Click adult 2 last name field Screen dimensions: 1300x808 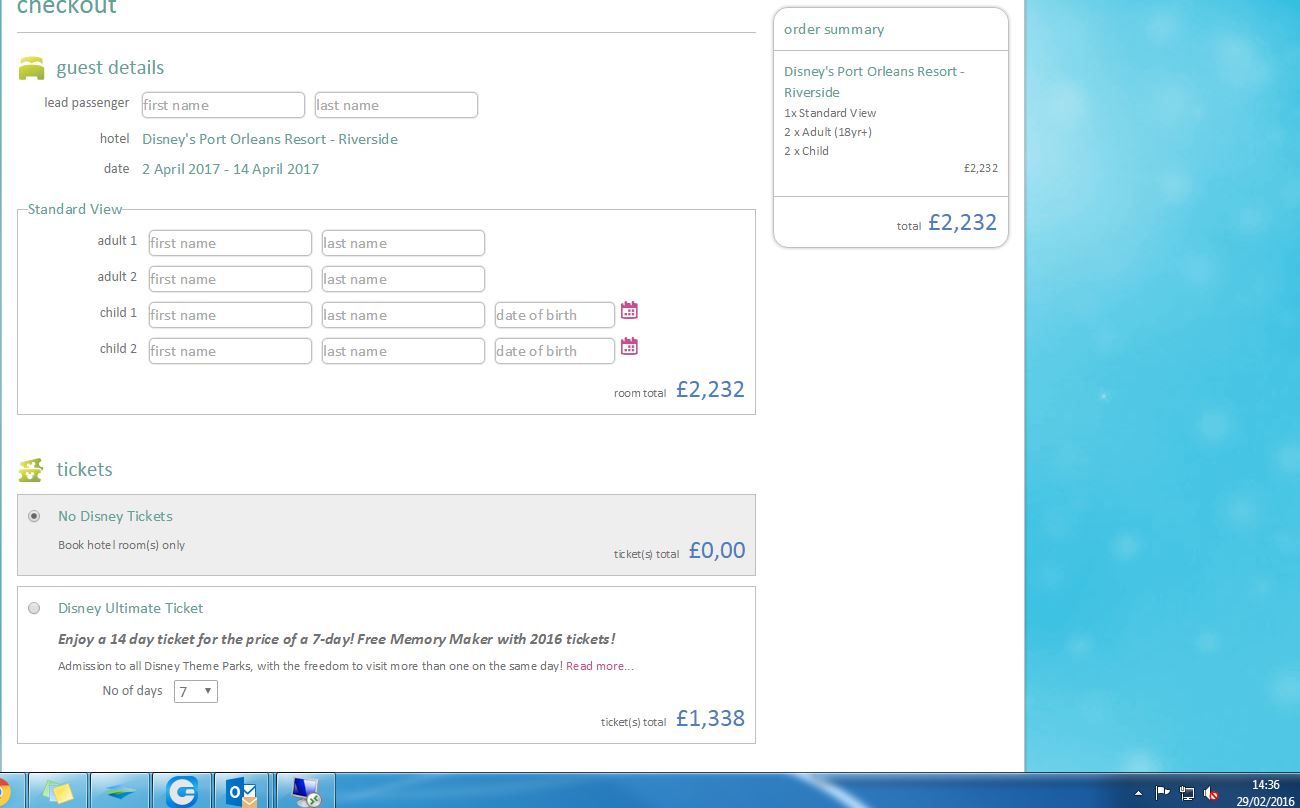(403, 279)
